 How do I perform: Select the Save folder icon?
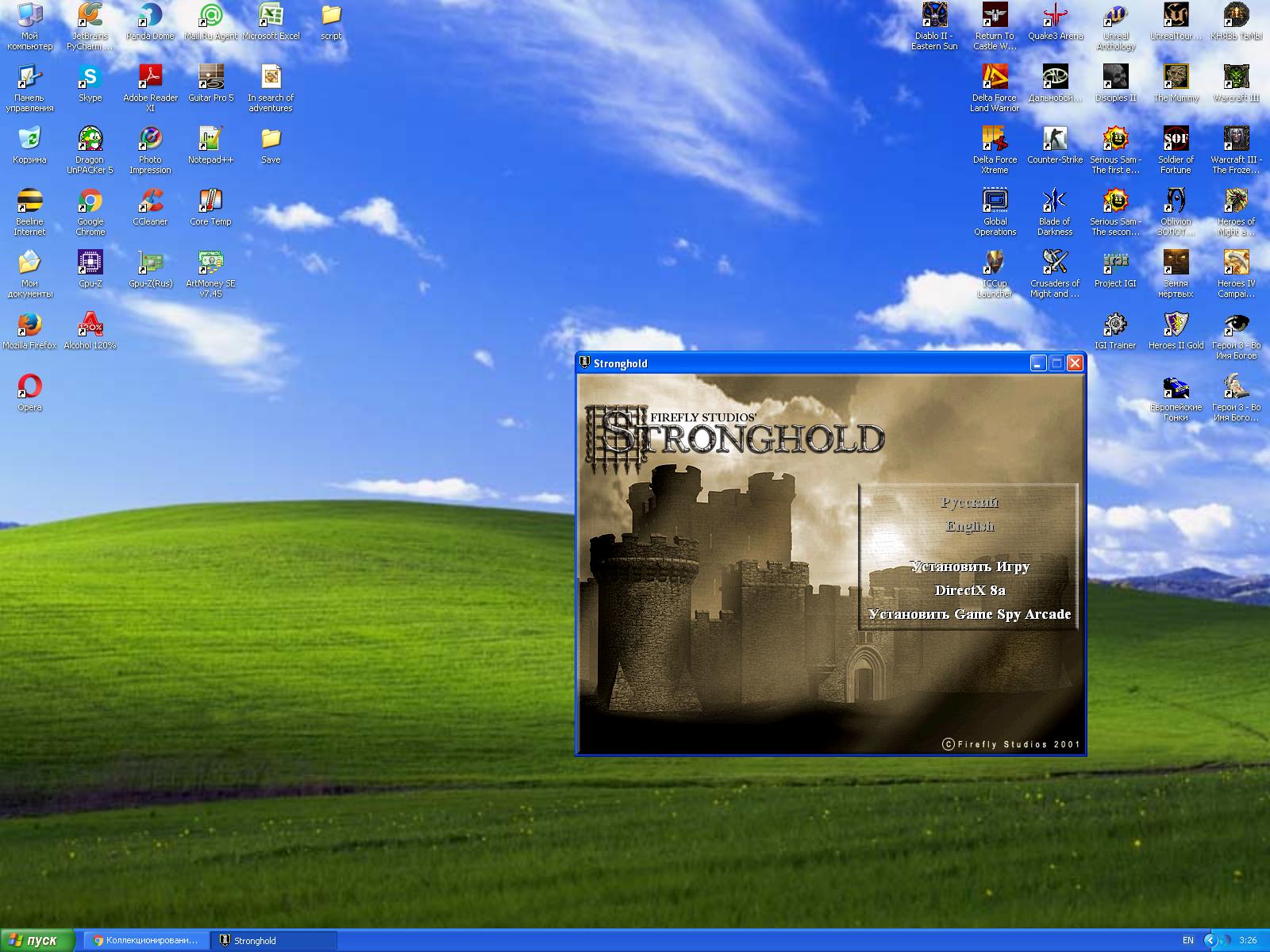pos(271,145)
